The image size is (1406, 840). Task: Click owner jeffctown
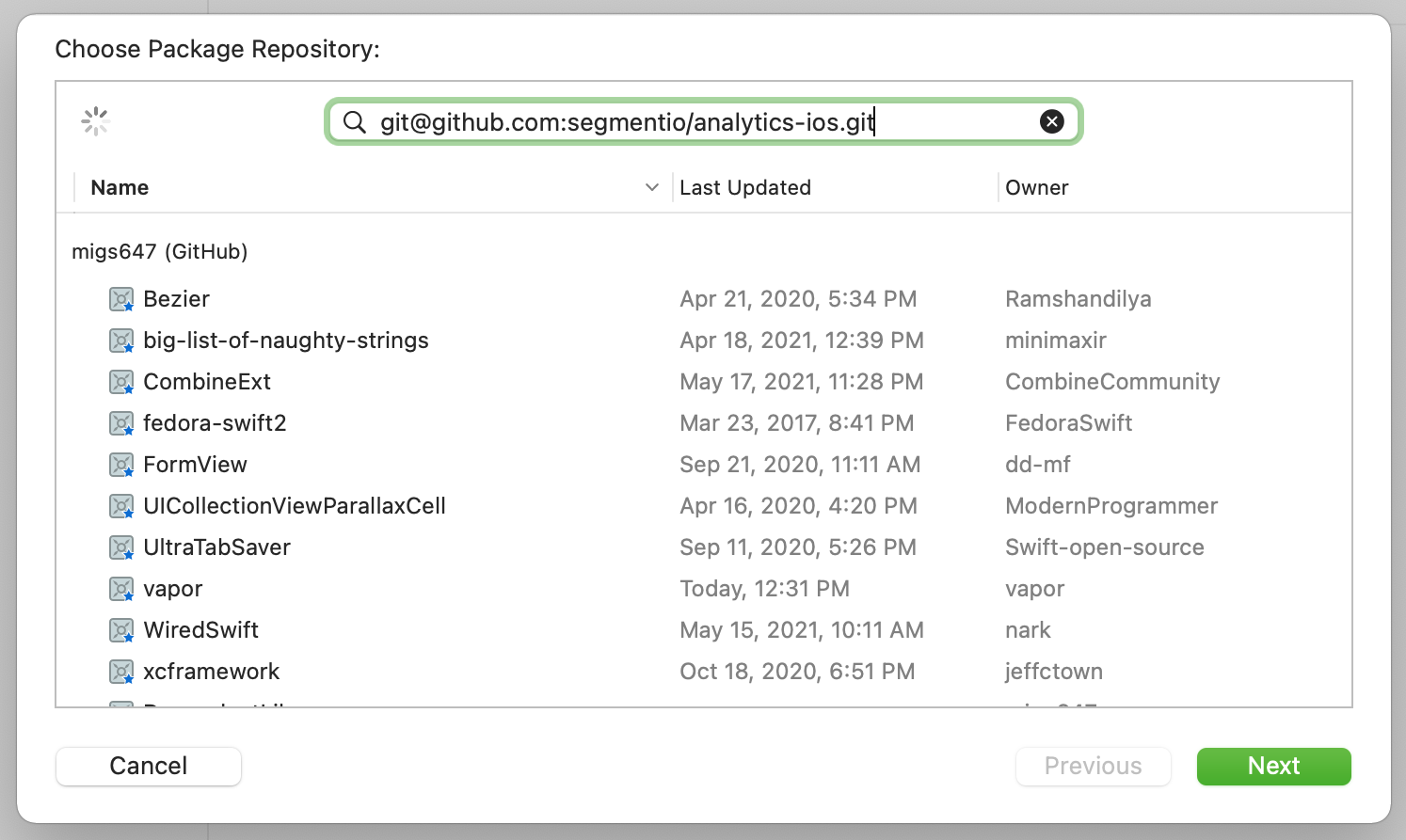[1054, 672]
